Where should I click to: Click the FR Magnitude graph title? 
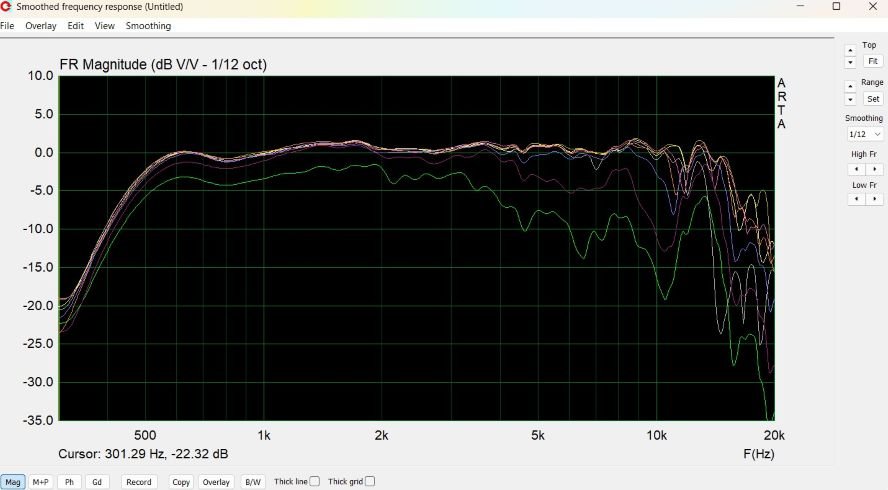pos(163,65)
